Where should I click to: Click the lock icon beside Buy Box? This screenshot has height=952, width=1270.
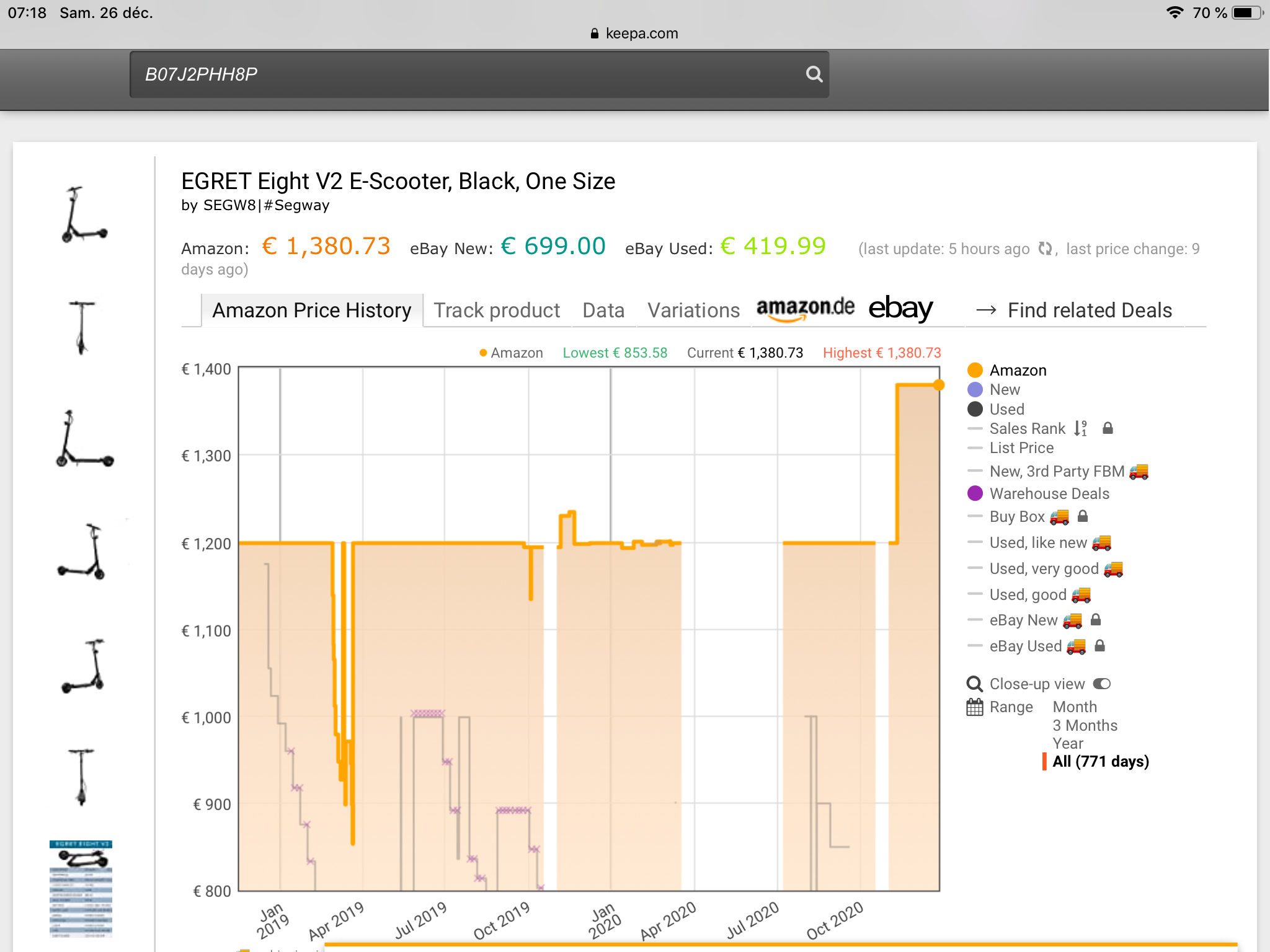point(1083,516)
